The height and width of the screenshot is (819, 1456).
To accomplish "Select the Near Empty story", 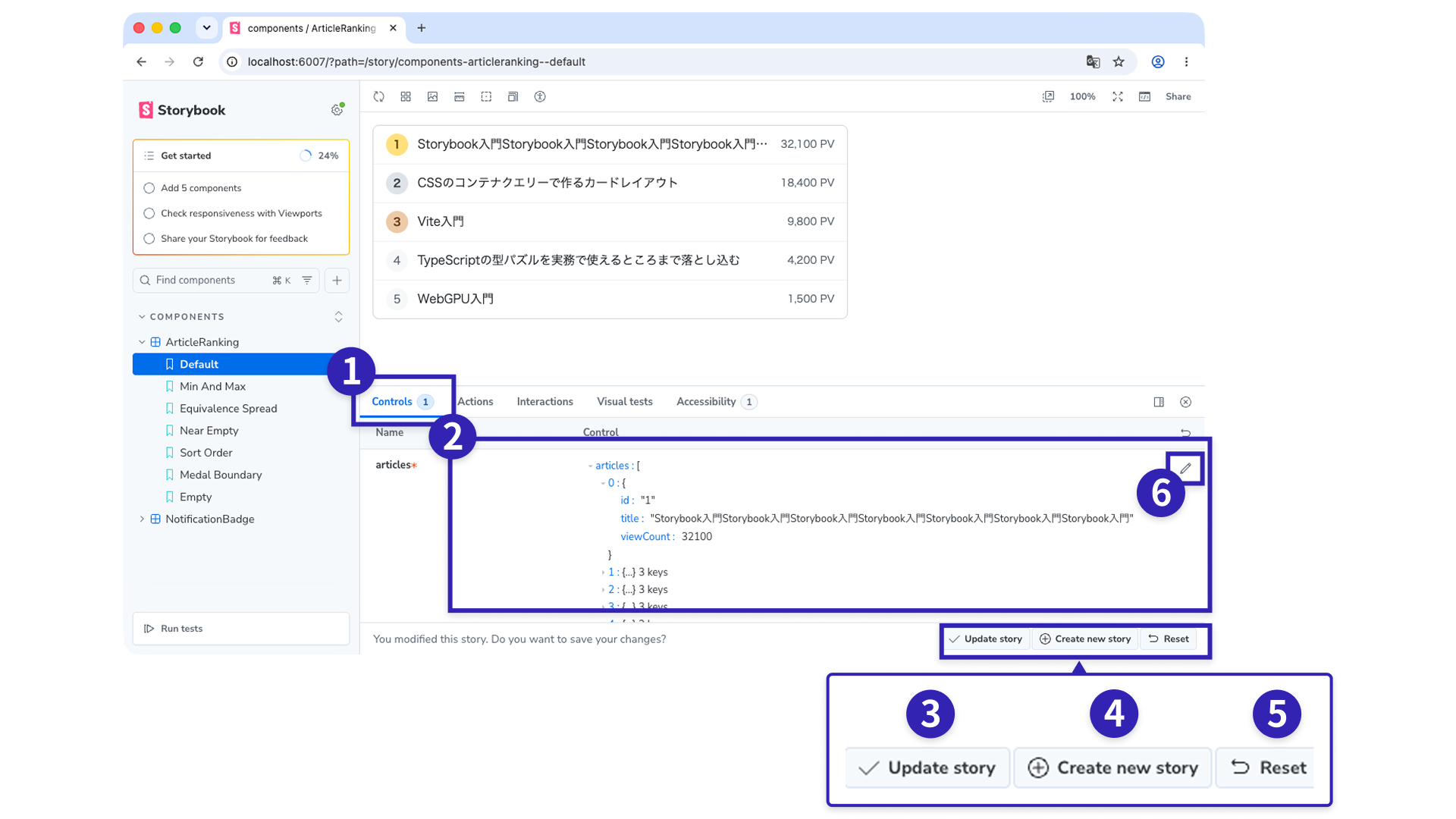I will pos(209,431).
